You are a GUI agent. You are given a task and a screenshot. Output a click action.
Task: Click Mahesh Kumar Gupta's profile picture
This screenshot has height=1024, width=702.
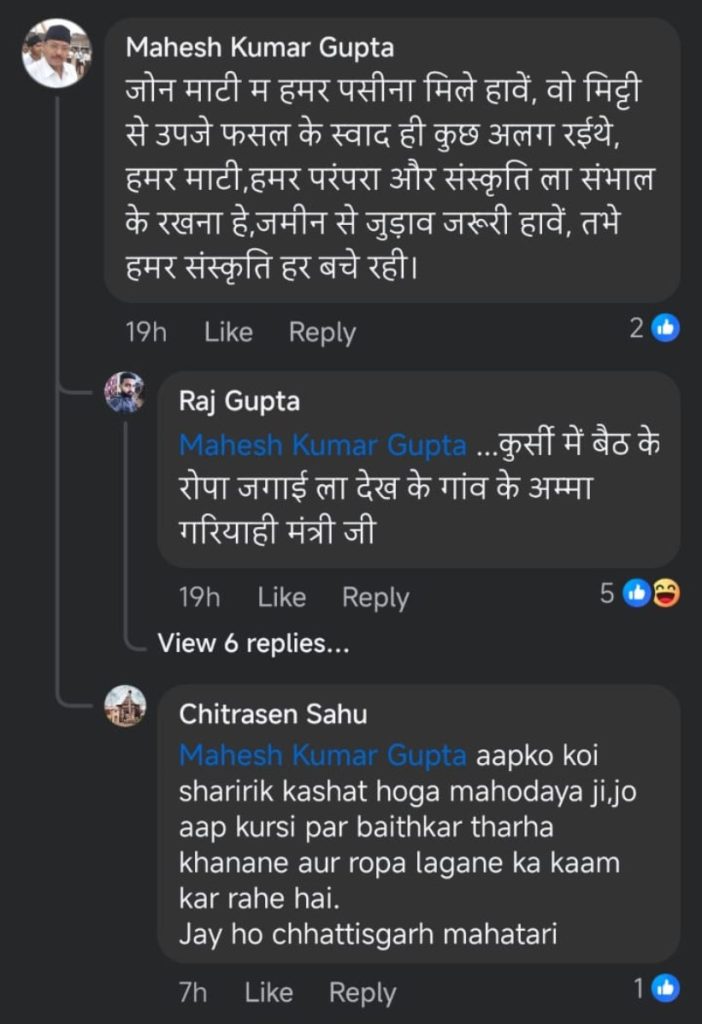coord(56,53)
